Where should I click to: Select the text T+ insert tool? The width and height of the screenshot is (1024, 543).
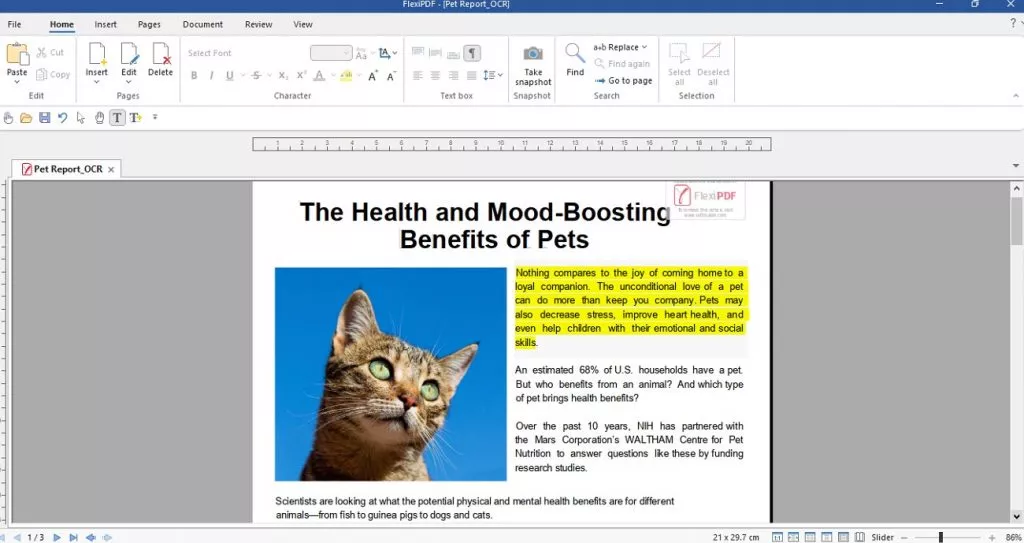click(135, 118)
